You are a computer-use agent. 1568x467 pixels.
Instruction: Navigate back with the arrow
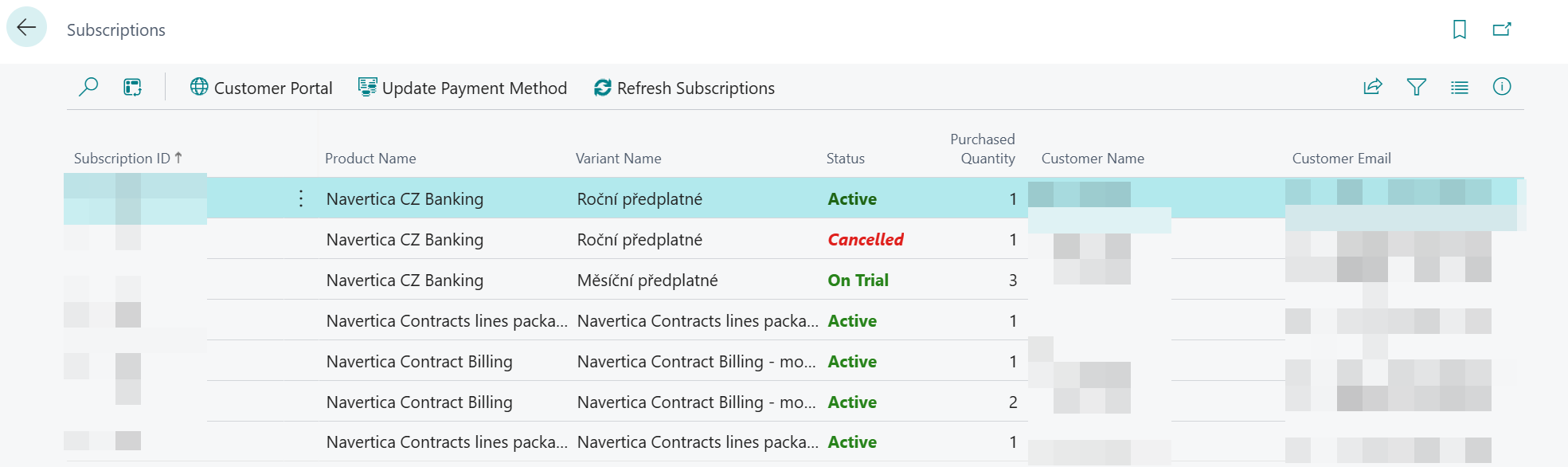[25, 29]
